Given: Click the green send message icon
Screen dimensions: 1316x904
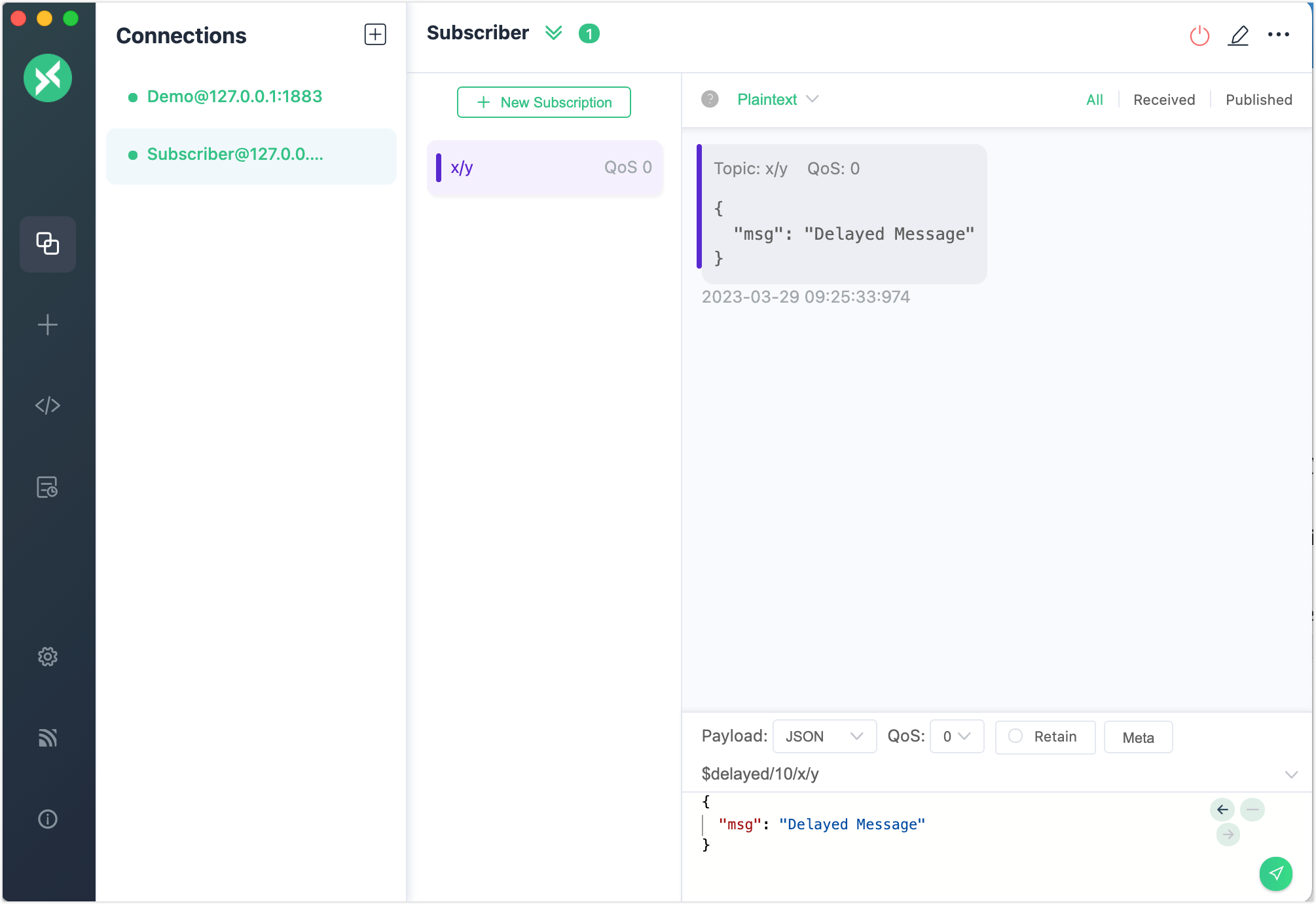Looking at the screenshot, I should click(x=1275, y=873).
